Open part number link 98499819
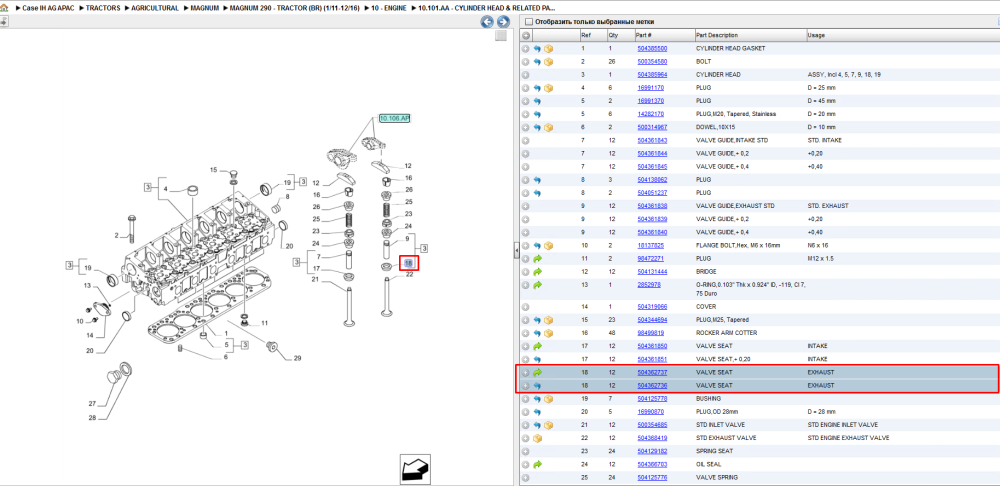The image size is (1000, 486). point(652,333)
